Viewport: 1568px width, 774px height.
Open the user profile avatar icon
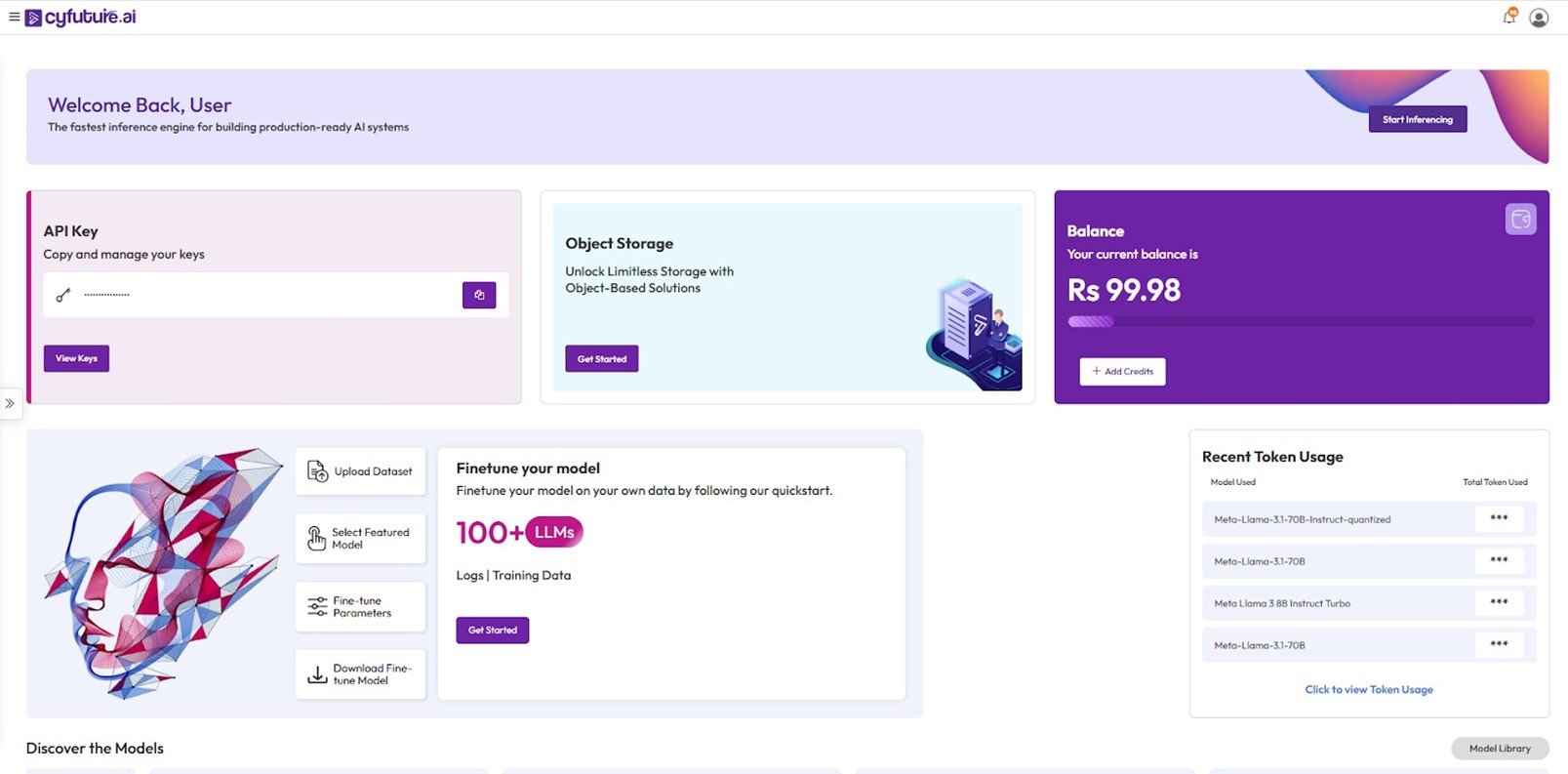click(x=1539, y=18)
